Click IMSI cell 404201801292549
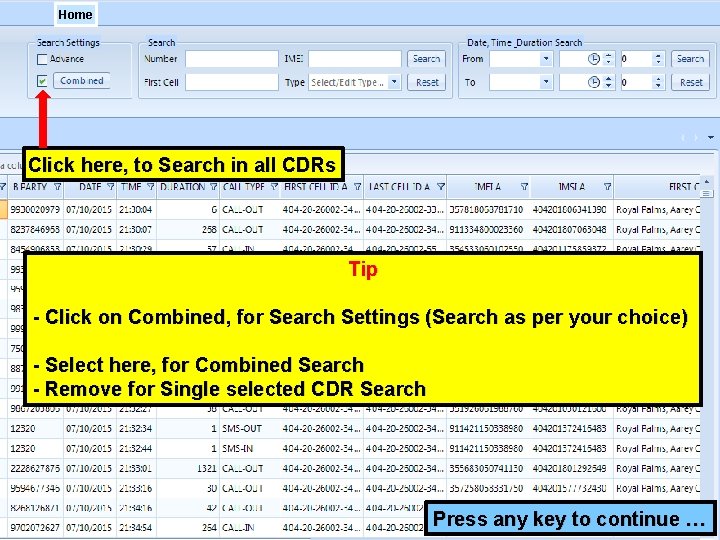The height and width of the screenshot is (540, 720). point(572,468)
